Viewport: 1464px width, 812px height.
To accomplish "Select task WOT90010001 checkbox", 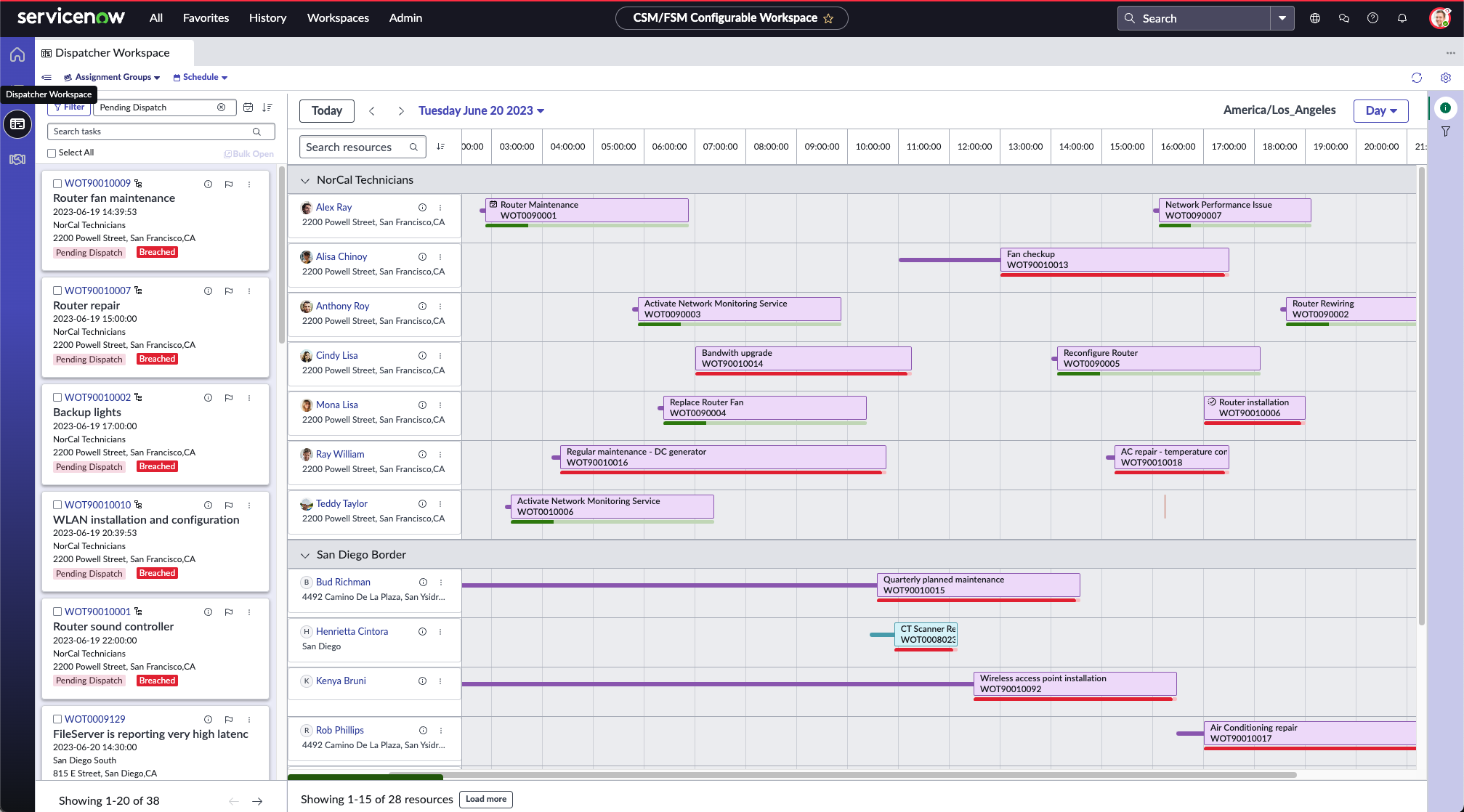I will pos(57,612).
